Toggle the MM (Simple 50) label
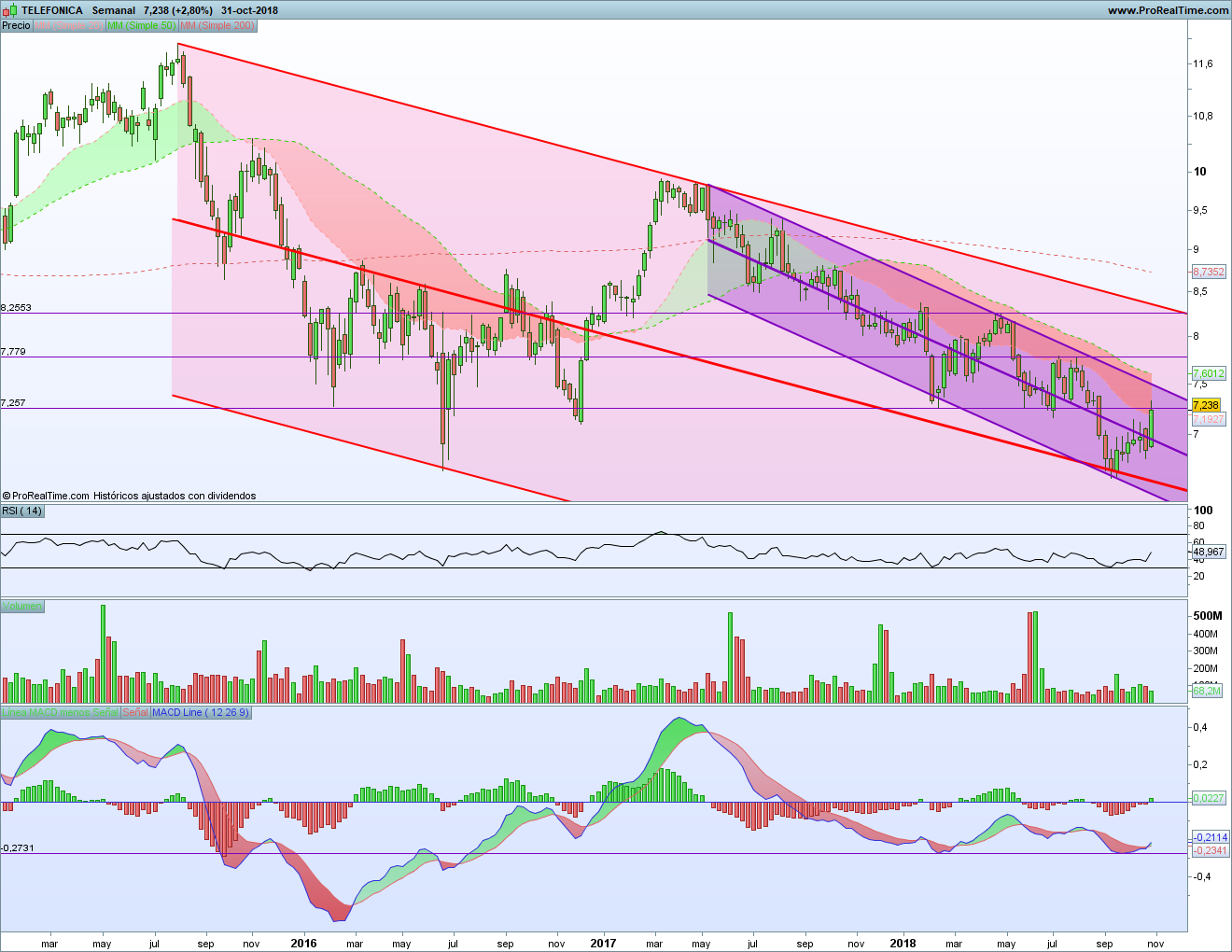 [141, 26]
